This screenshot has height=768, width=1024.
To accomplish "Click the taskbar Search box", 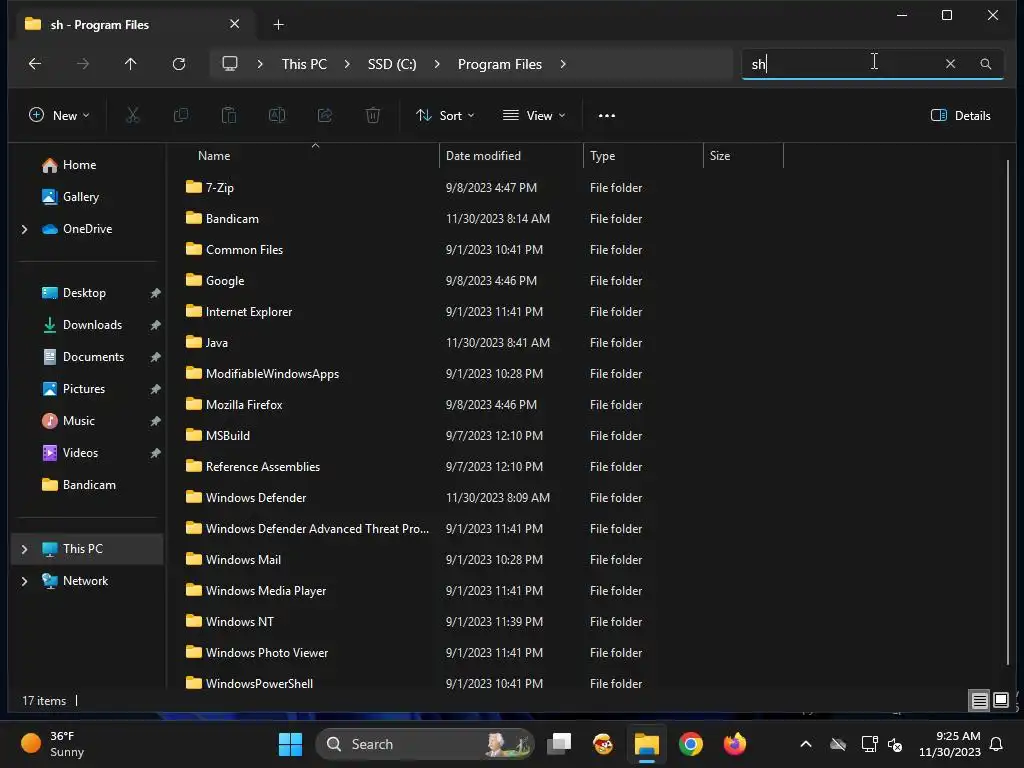I will click(x=424, y=744).
